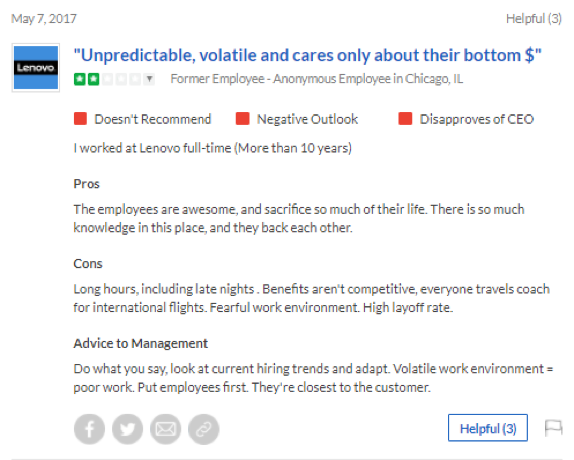The height and width of the screenshot is (460, 574).
Task: Click the first green star
Action: pyautogui.click(x=80, y=79)
